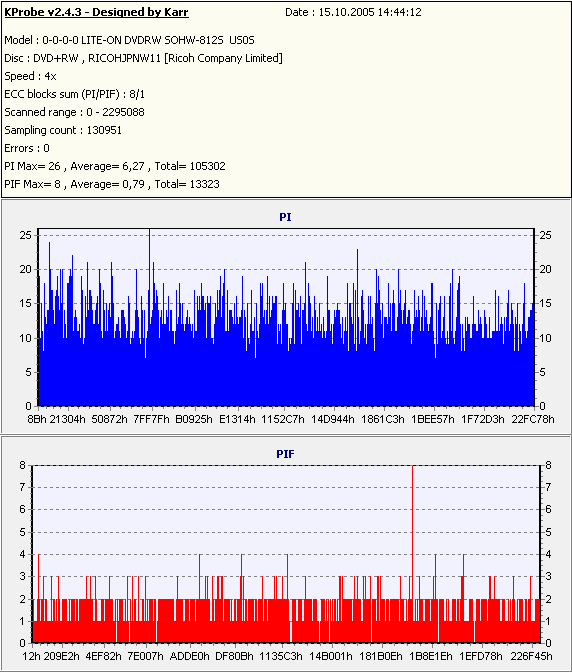Click the 1B8E1Eh label on PIF axis
This screenshot has height=672, width=572.
pyautogui.click(x=431, y=656)
